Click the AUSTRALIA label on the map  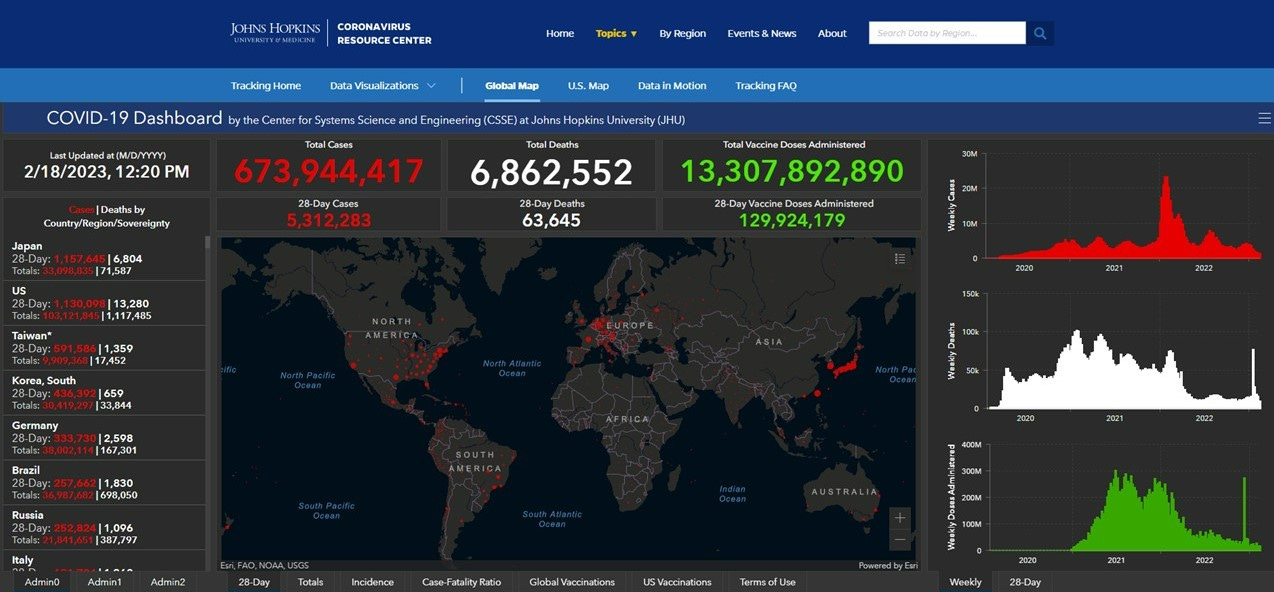[x=845, y=491]
